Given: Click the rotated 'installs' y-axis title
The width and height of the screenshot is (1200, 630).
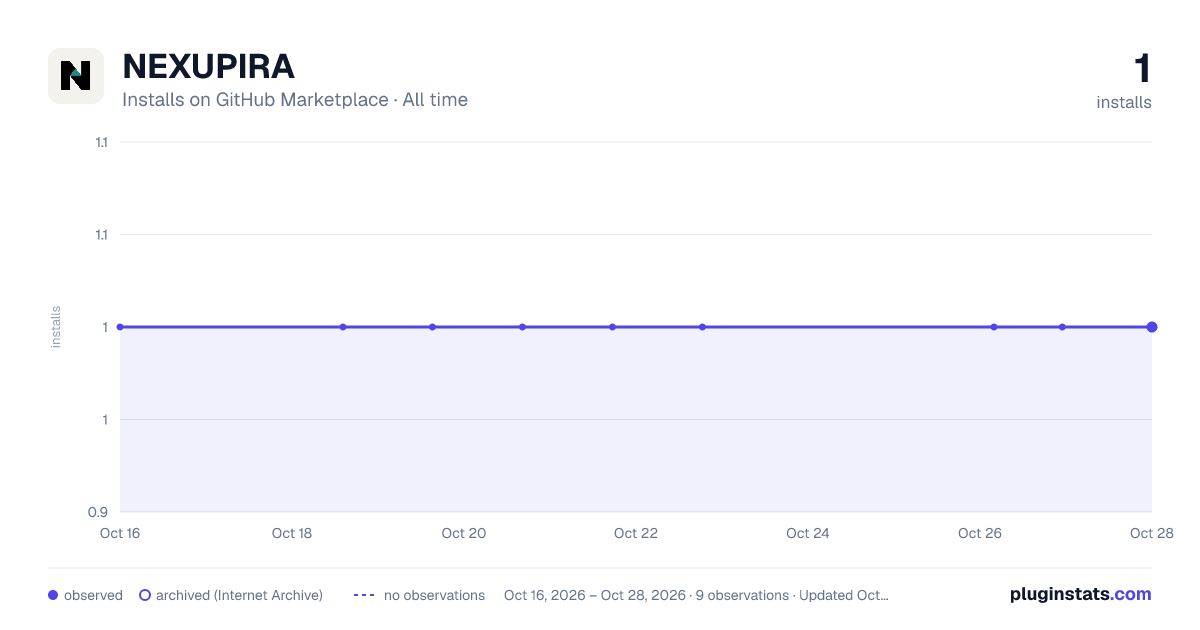Looking at the screenshot, I should [x=56, y=327].
